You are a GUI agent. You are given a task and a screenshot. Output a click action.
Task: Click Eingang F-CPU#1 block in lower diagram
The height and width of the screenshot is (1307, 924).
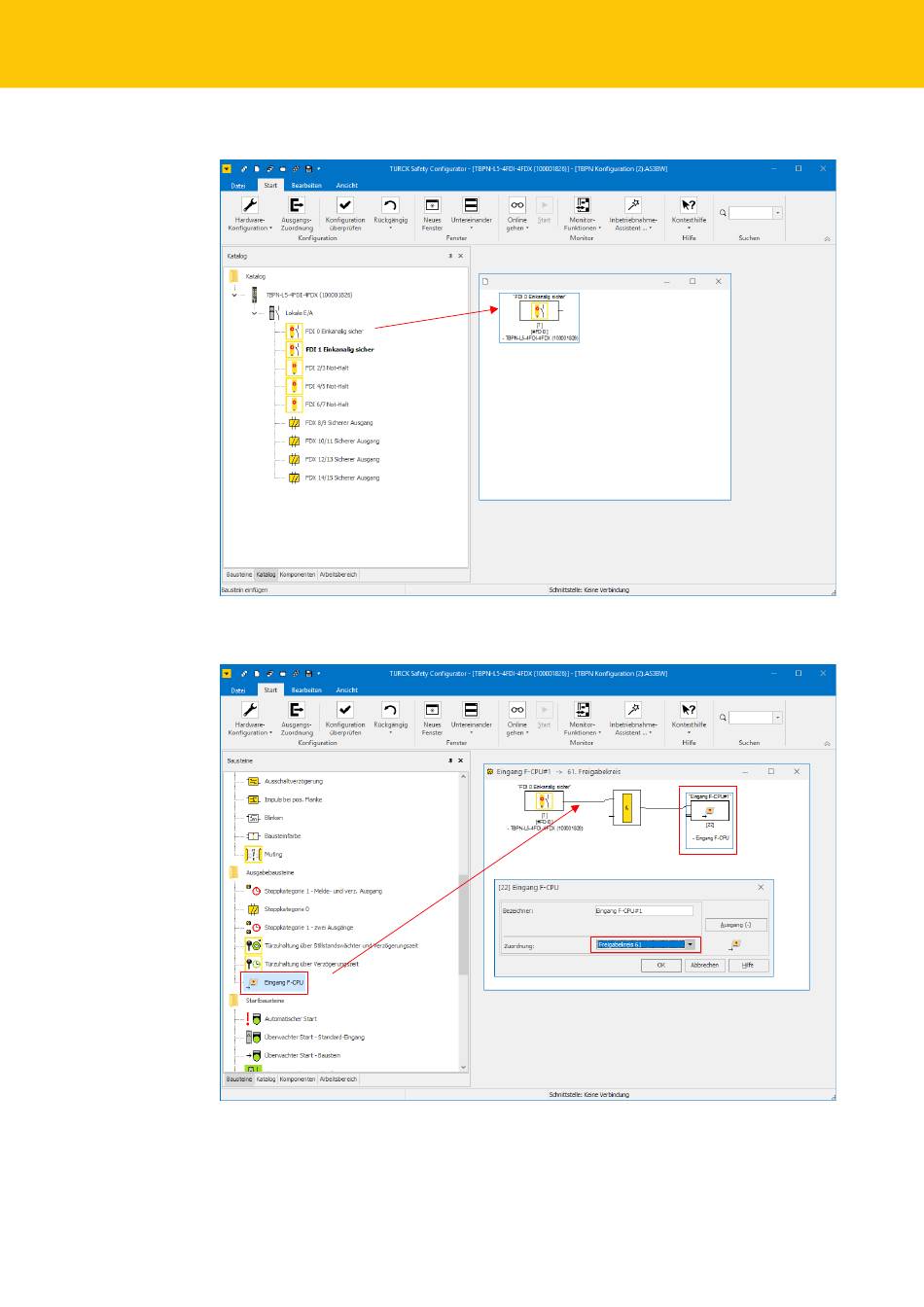click(x=708, y=821)
